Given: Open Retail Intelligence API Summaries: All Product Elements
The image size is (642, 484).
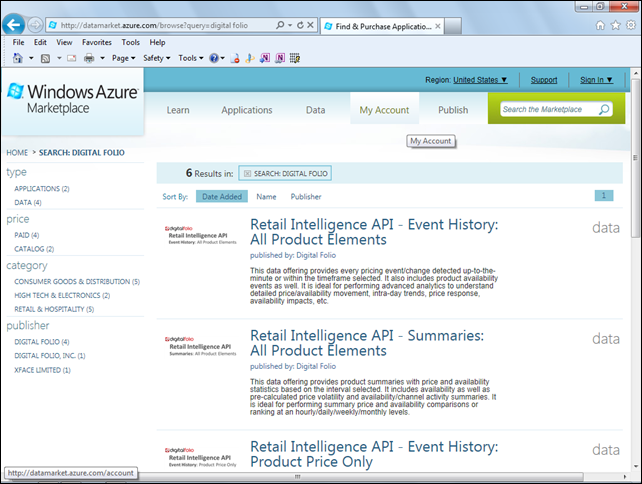Looking at the screenshot, I should [x=367, y=343].
